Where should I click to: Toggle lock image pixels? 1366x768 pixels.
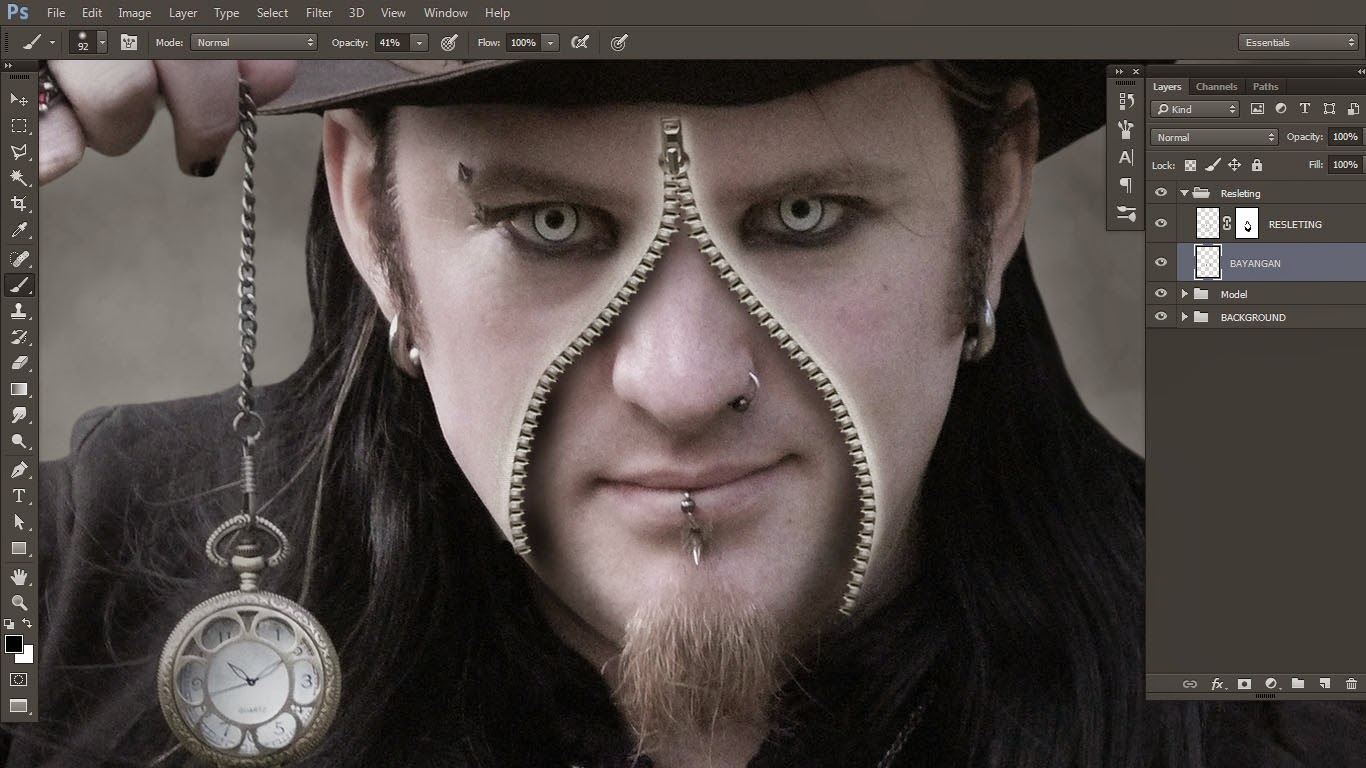click(x=1213, y=165)
